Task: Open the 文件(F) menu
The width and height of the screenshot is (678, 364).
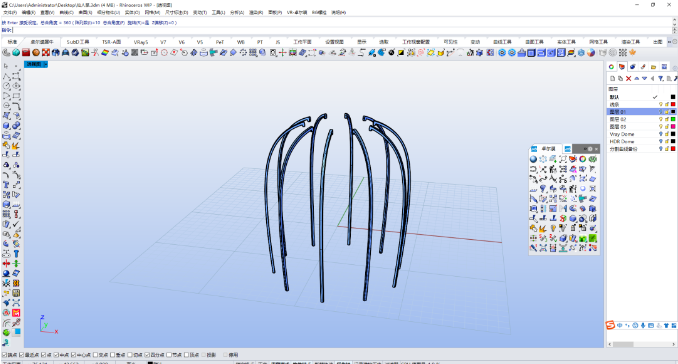Action: pyautogui.click(x=10, y=13)
